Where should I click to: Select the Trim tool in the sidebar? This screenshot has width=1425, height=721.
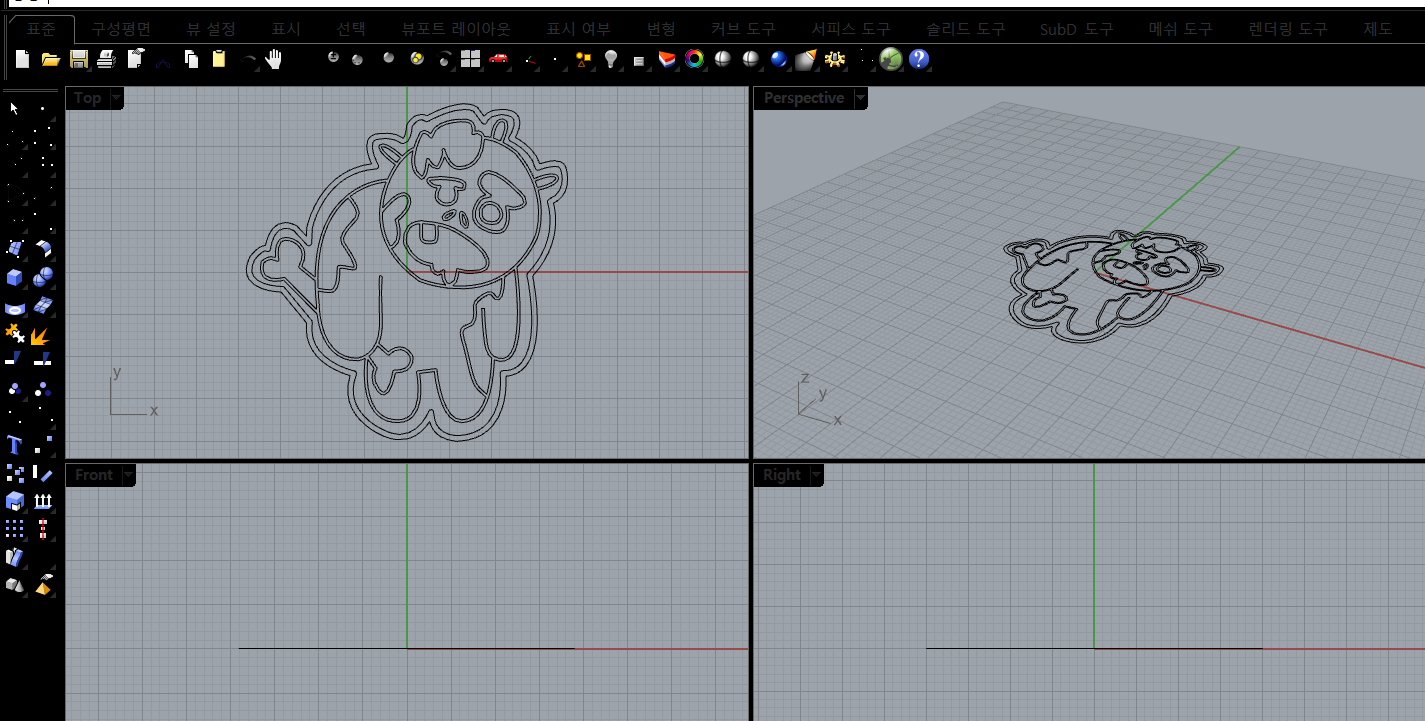(x=14, y=358)
